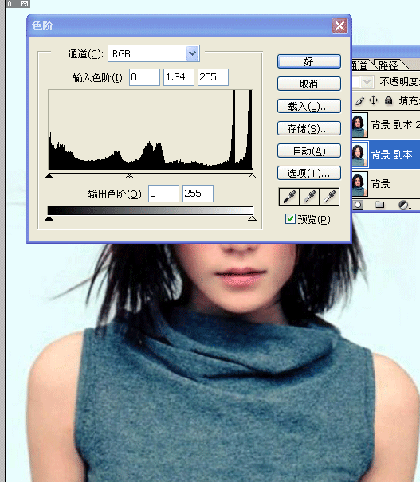Toggle the 预览 preview checkbox
Viewport: 420px width, 482px height.
(290, 219)
